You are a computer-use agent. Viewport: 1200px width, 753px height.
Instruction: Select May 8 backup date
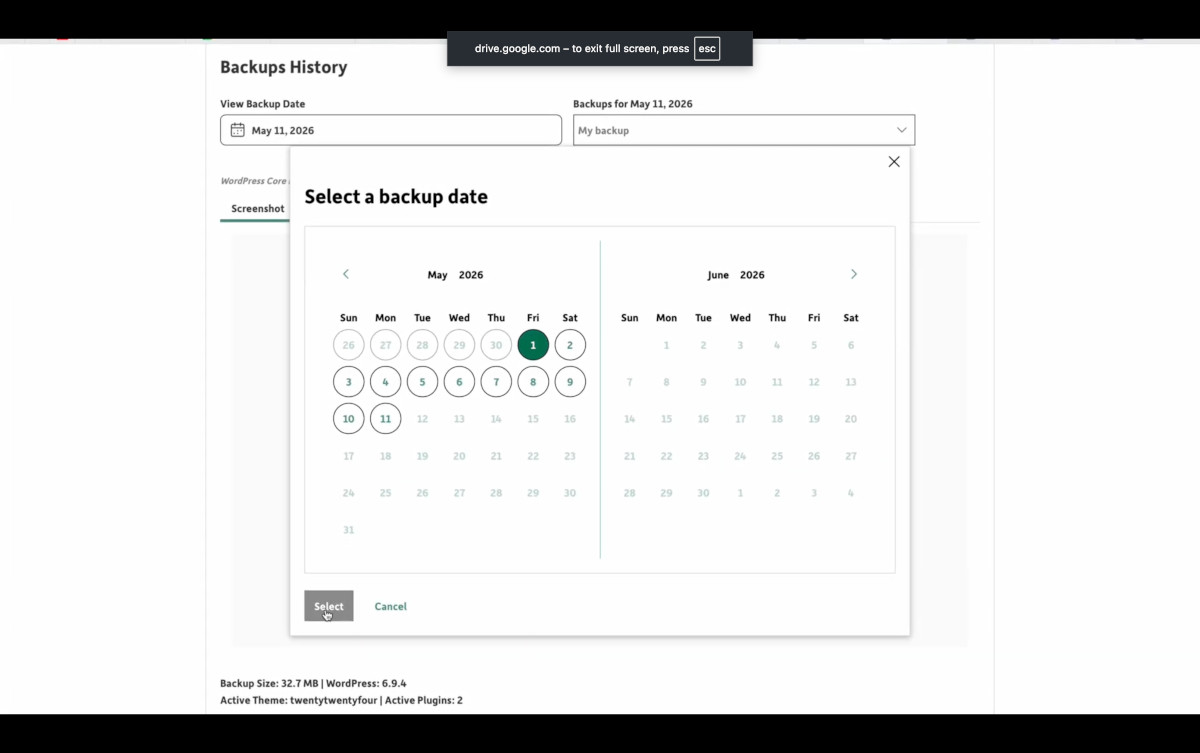[x=533, y=382]
